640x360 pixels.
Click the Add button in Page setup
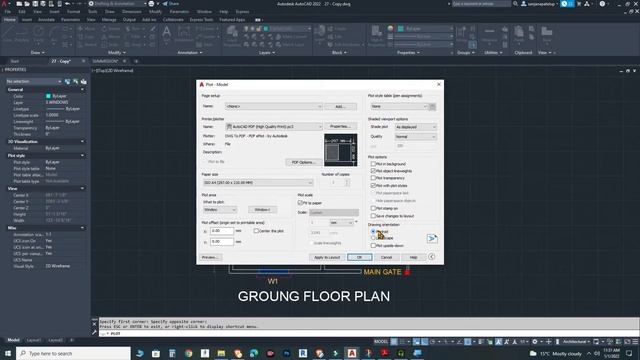[340, 107]
